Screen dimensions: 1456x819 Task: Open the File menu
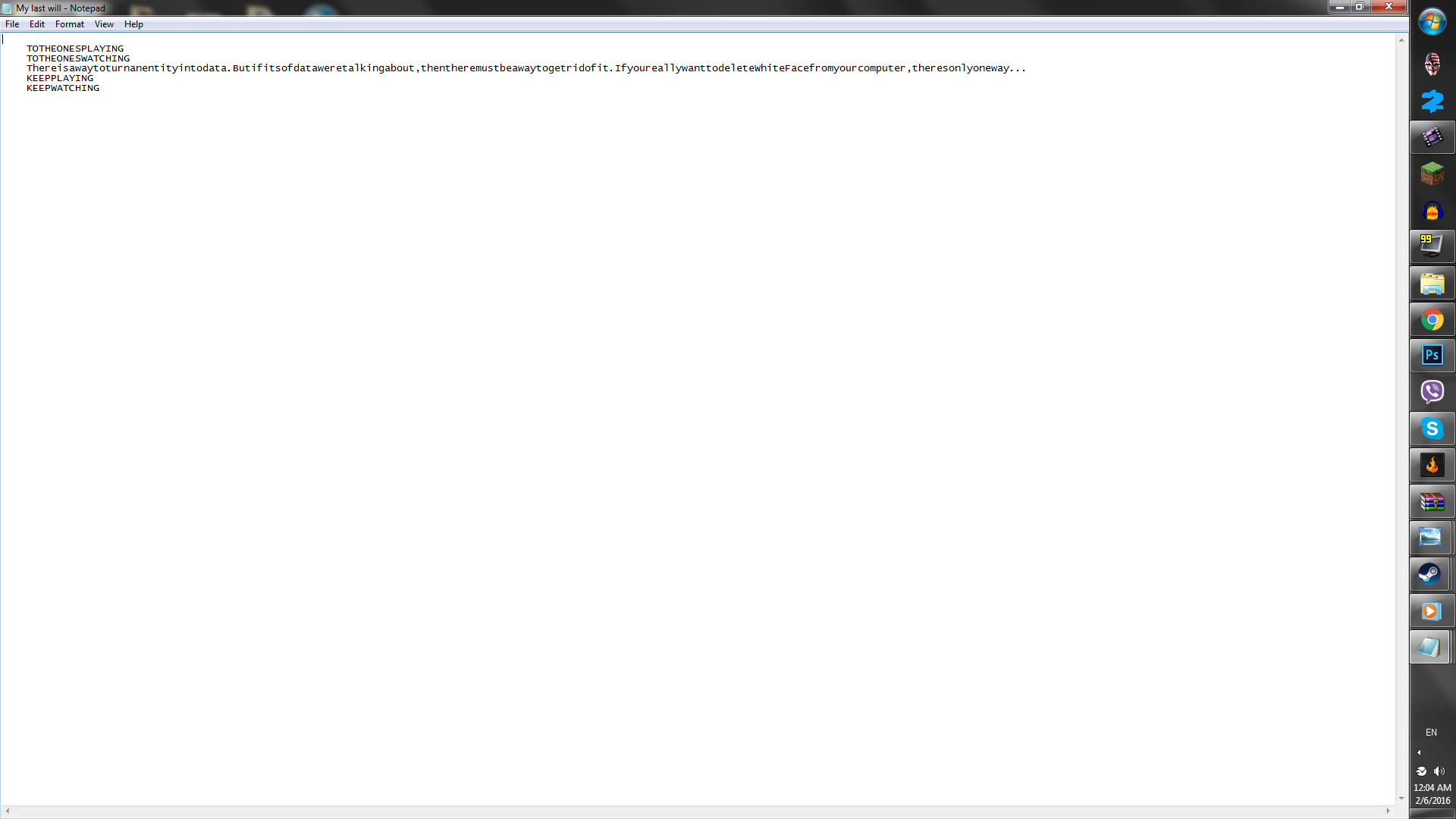point(12,24)
